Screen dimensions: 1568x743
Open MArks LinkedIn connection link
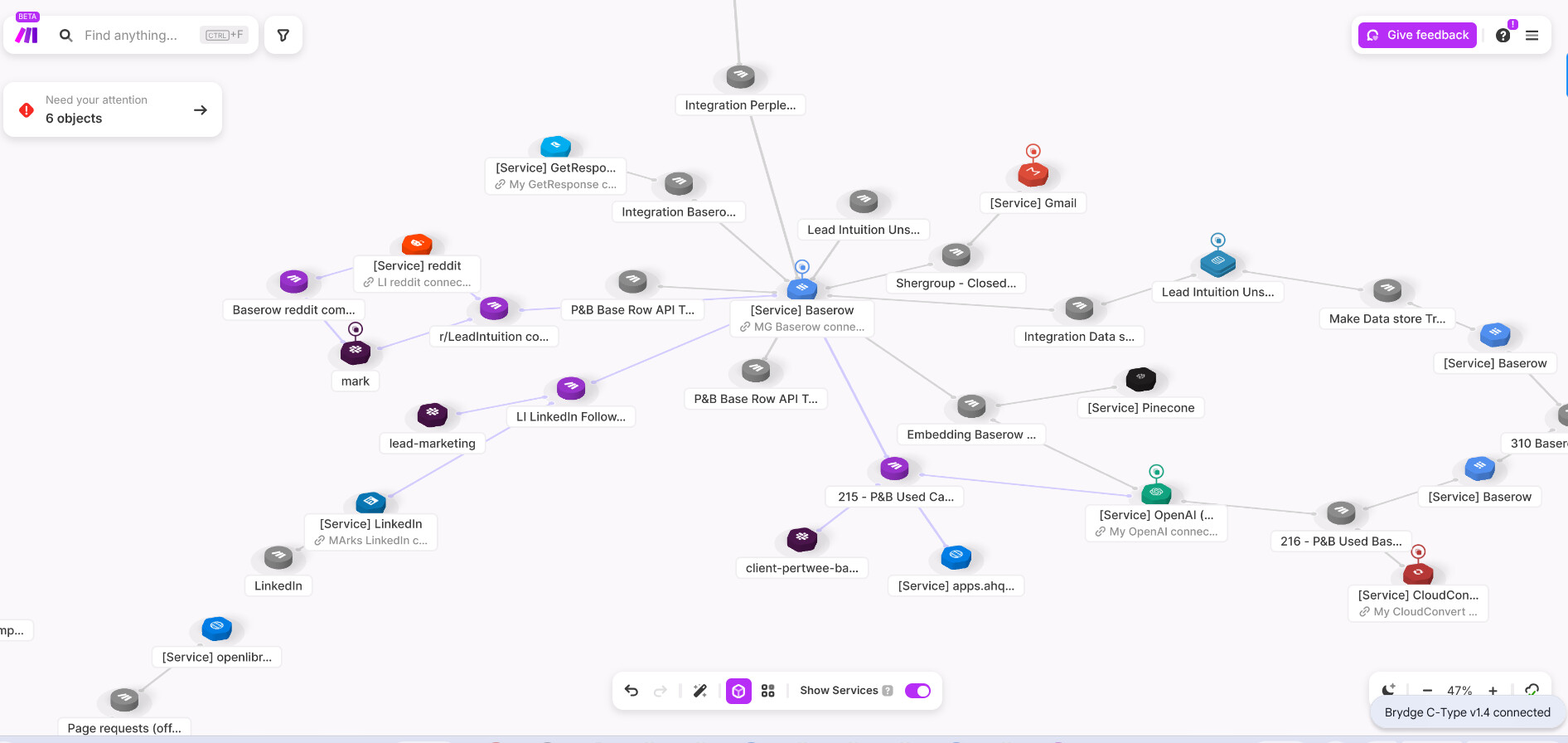pyautogui.click(x=370, y=540)
